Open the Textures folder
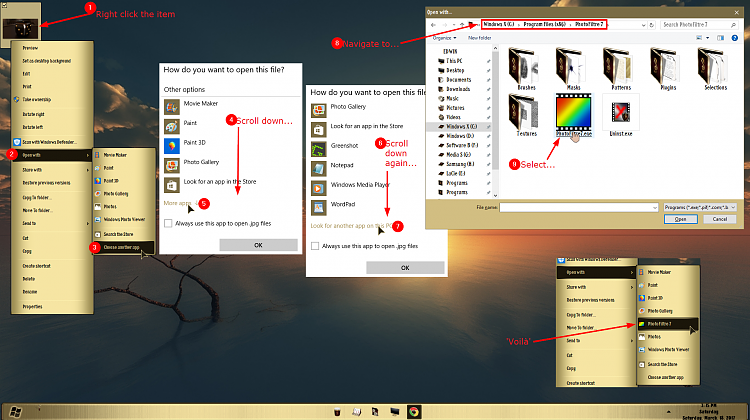This screenshot has width=750, height=420. coord(525,112)
